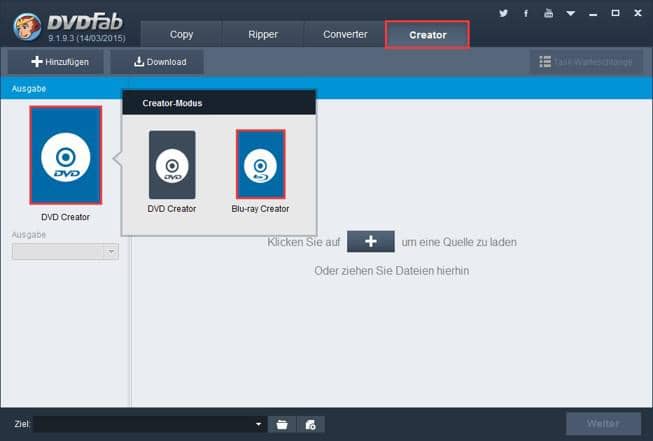The image size is (653, 441).
Task: Open the Ausgabe dropdown in left panel
Action: pyautogui.click(x=65, y=252)
